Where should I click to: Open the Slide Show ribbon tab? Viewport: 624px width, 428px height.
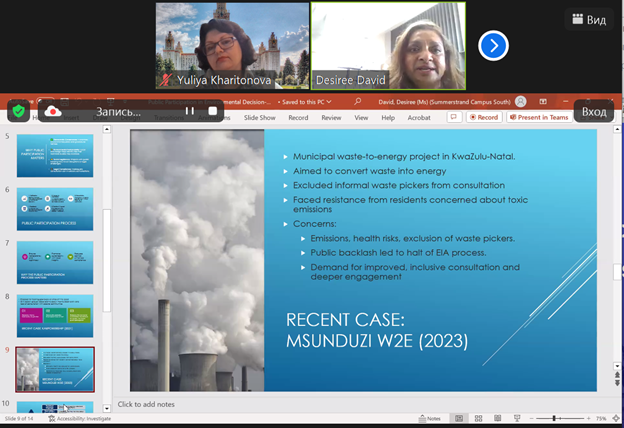coord(259,118)
